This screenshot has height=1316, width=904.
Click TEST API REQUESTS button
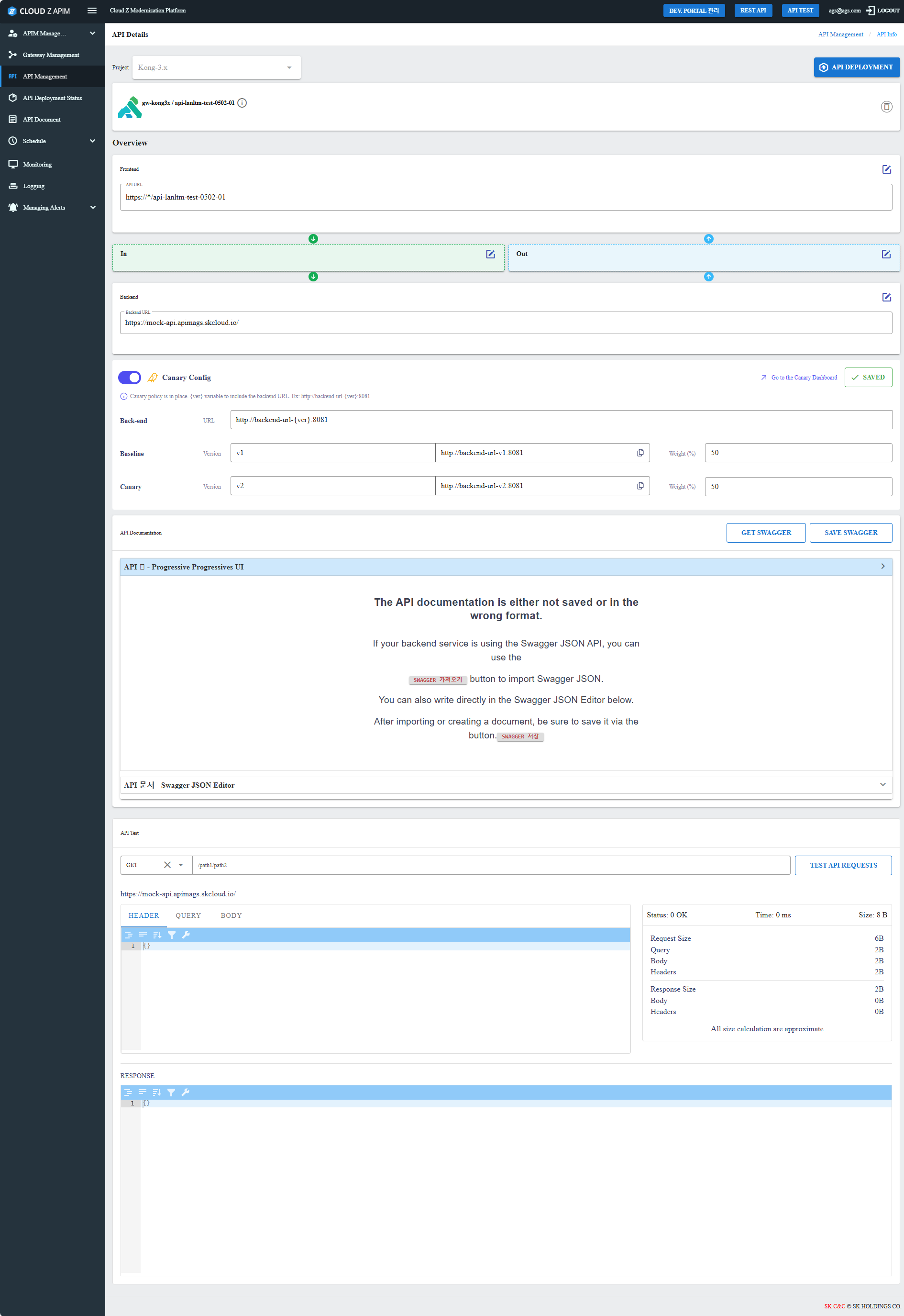(x=843, y=865)
